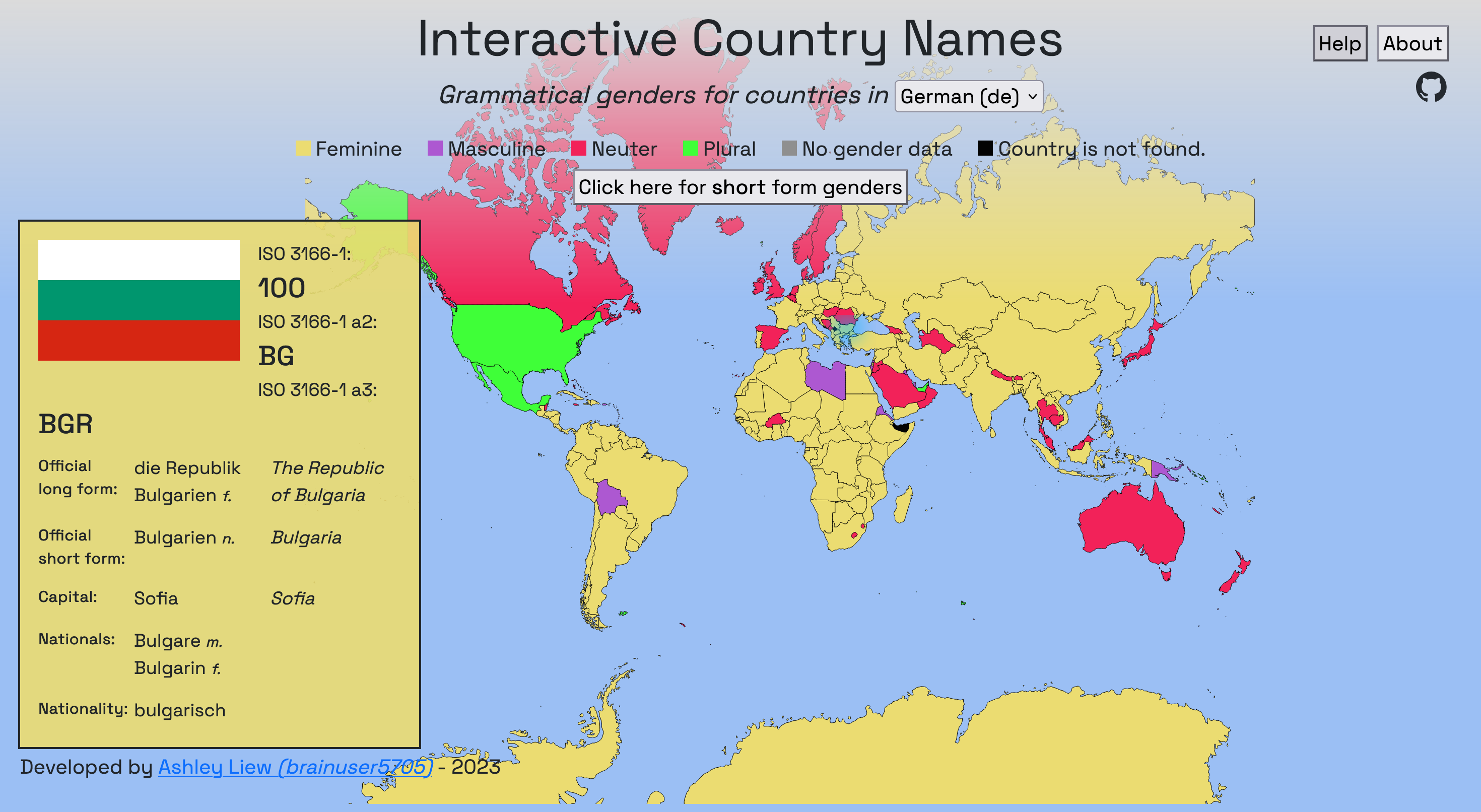This screenshot has width=1481, height=812.
Task: Click the Help button
Action: (x=1339, y=44)
